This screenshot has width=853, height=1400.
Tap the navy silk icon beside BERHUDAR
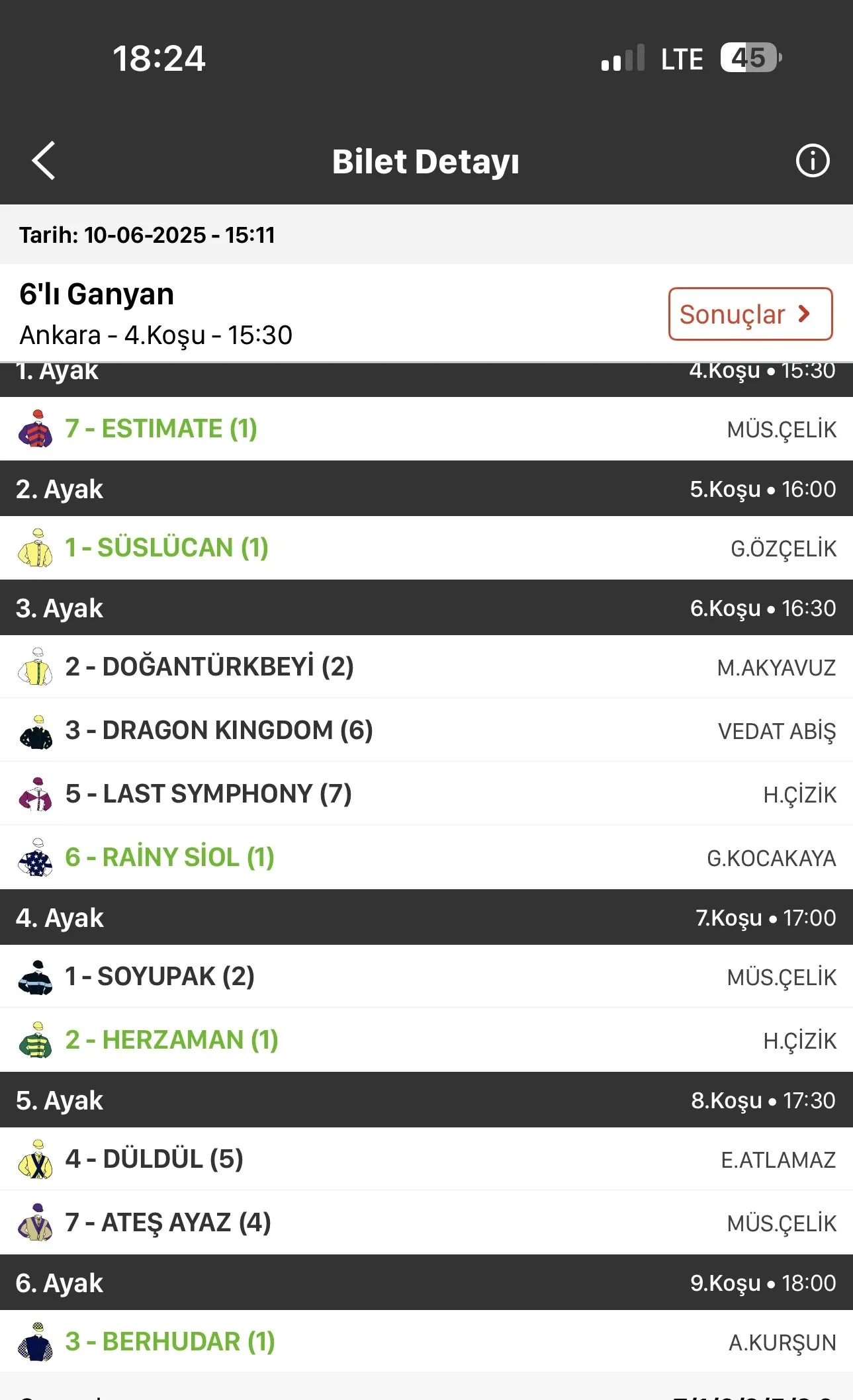coord(36,1342)
